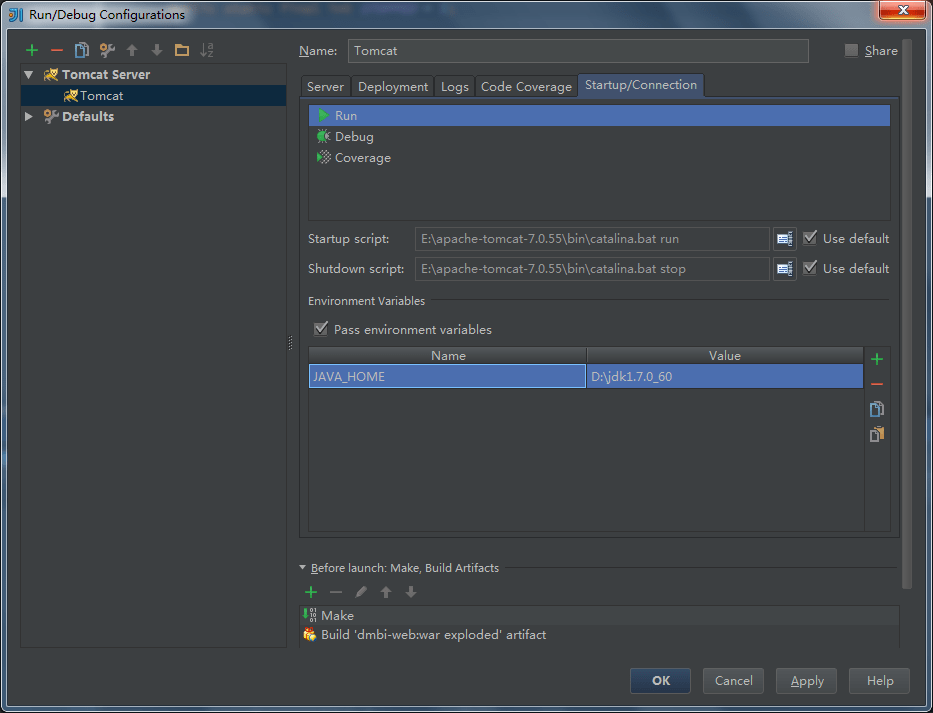The image size is (933, 713).
Task: Uncheck Use default for the shutdown script
Action: [x=809, y=268]
